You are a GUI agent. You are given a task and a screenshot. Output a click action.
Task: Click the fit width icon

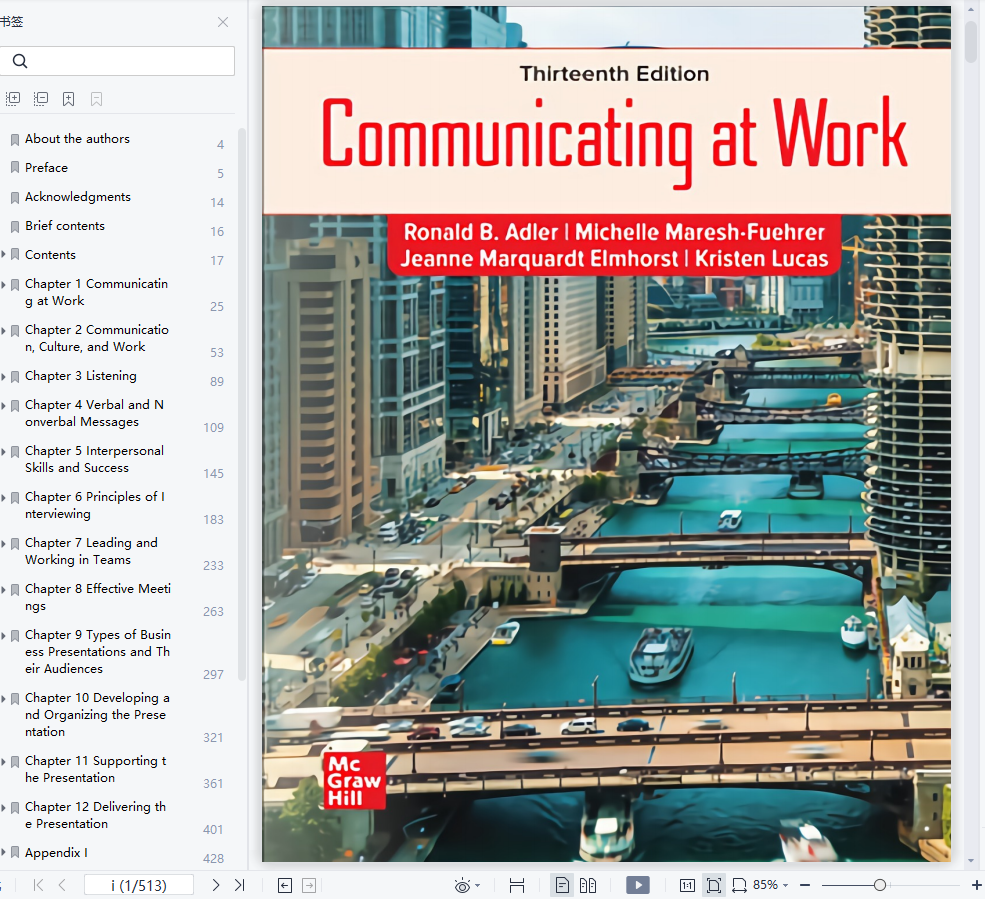tap(739, 885)
